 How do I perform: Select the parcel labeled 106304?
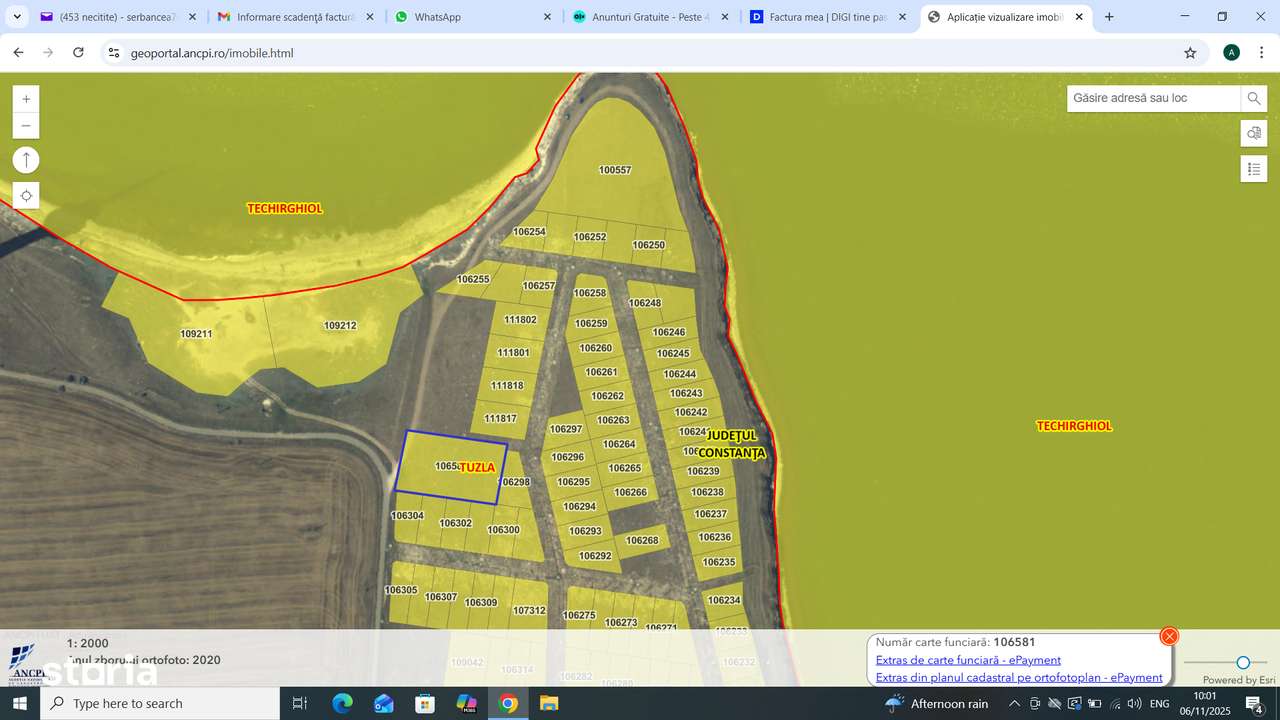[x=407, y=516]
